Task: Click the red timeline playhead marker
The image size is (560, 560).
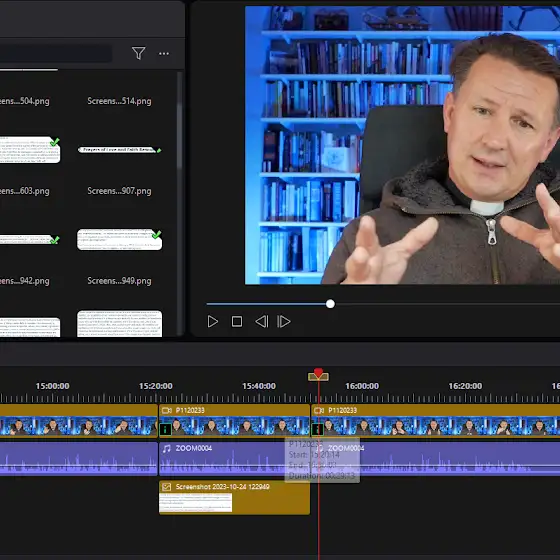Action: point(318,374)
